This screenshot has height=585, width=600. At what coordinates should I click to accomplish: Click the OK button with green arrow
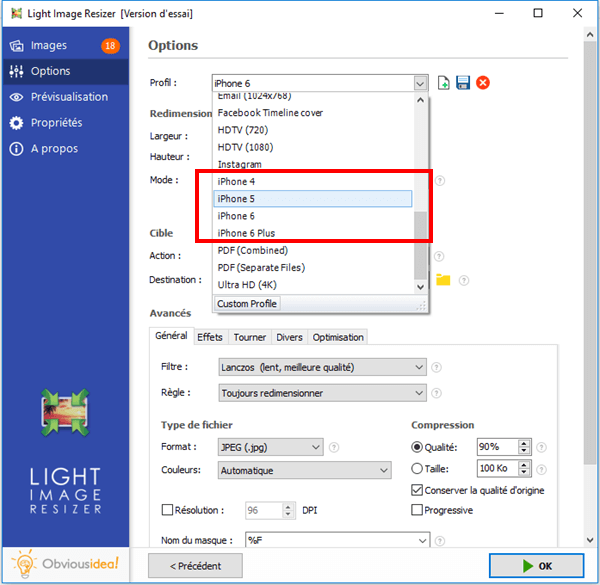(x=536, y=566)
